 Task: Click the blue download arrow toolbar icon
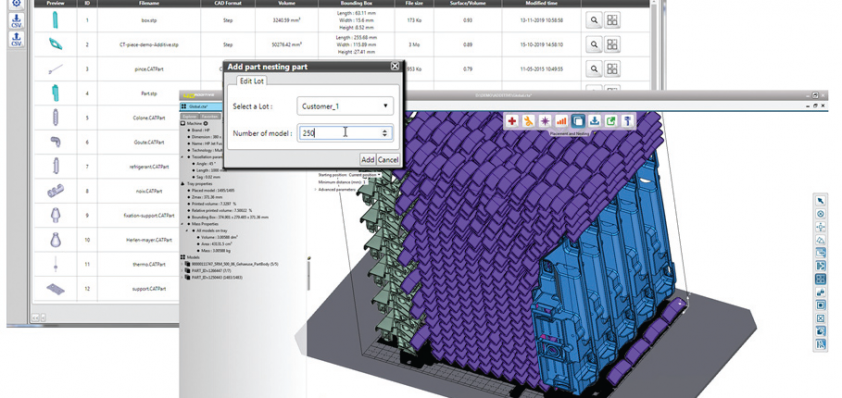[x=594, y=121]
